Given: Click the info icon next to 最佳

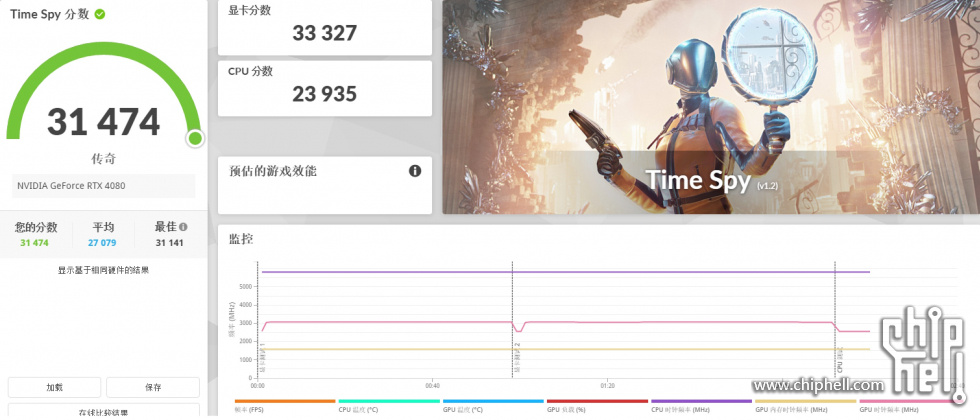Looking at the screenshot, I should point(183,228).
